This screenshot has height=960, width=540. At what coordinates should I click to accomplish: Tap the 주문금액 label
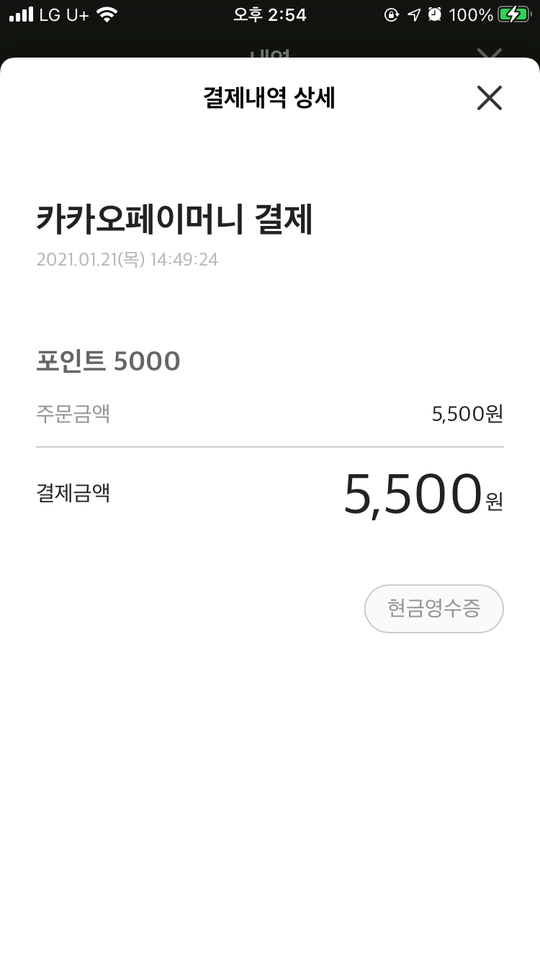point(73,414)
